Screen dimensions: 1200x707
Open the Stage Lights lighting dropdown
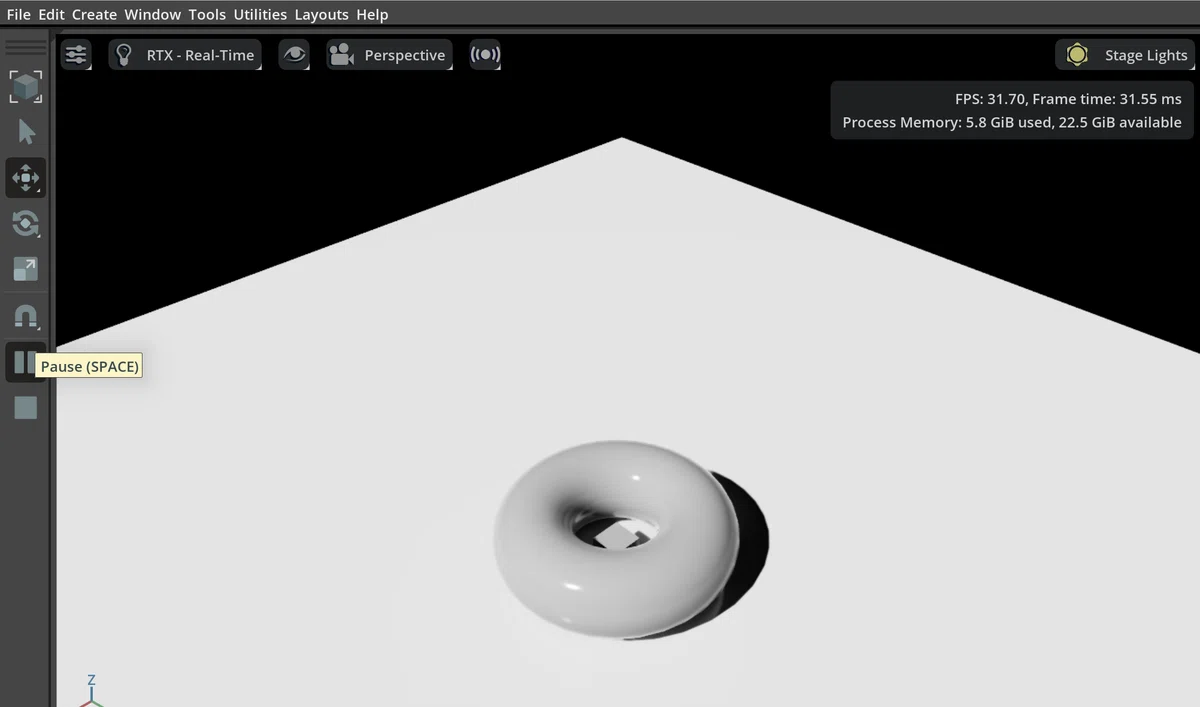pos(1125,55)
